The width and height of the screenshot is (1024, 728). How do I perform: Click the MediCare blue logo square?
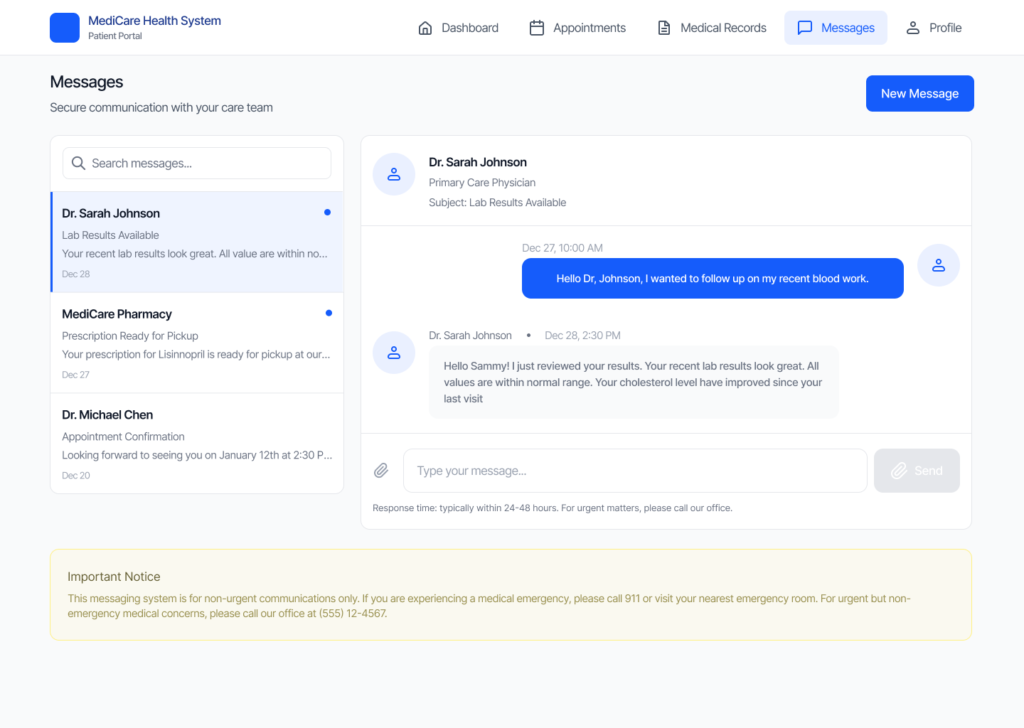[x=64, y=28]
